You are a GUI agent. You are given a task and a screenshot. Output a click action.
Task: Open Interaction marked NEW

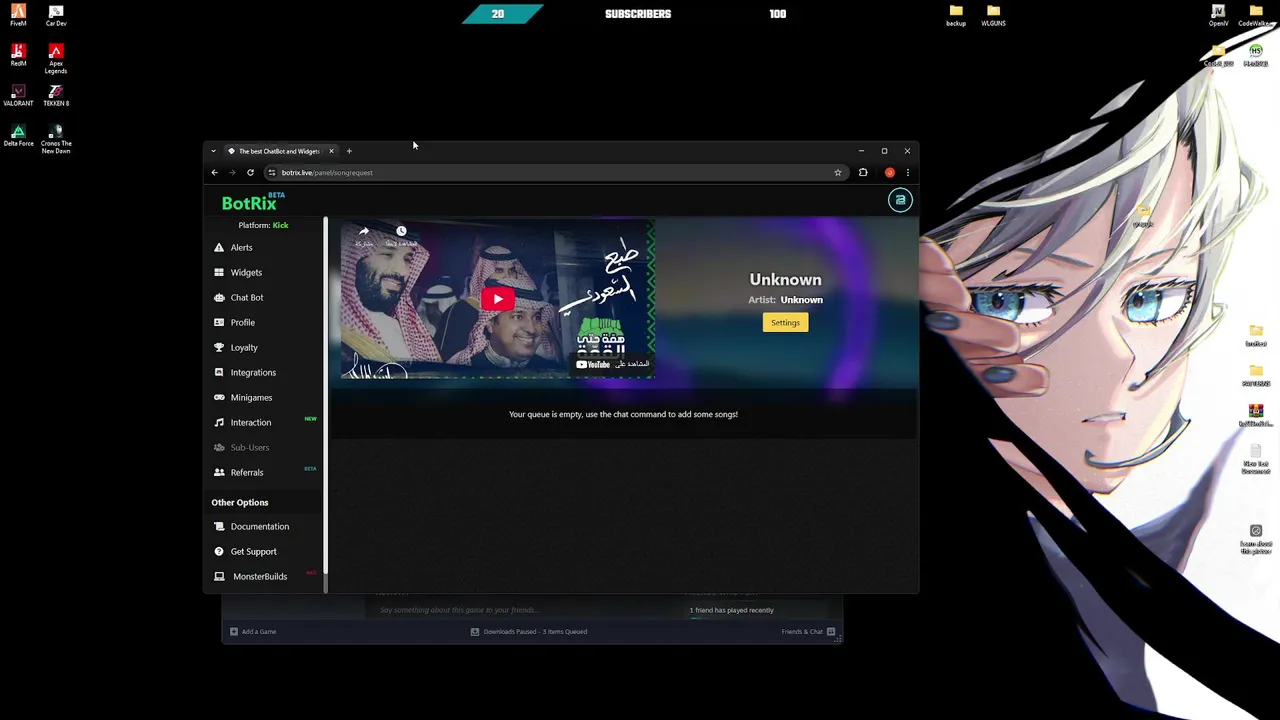(251, 422)
